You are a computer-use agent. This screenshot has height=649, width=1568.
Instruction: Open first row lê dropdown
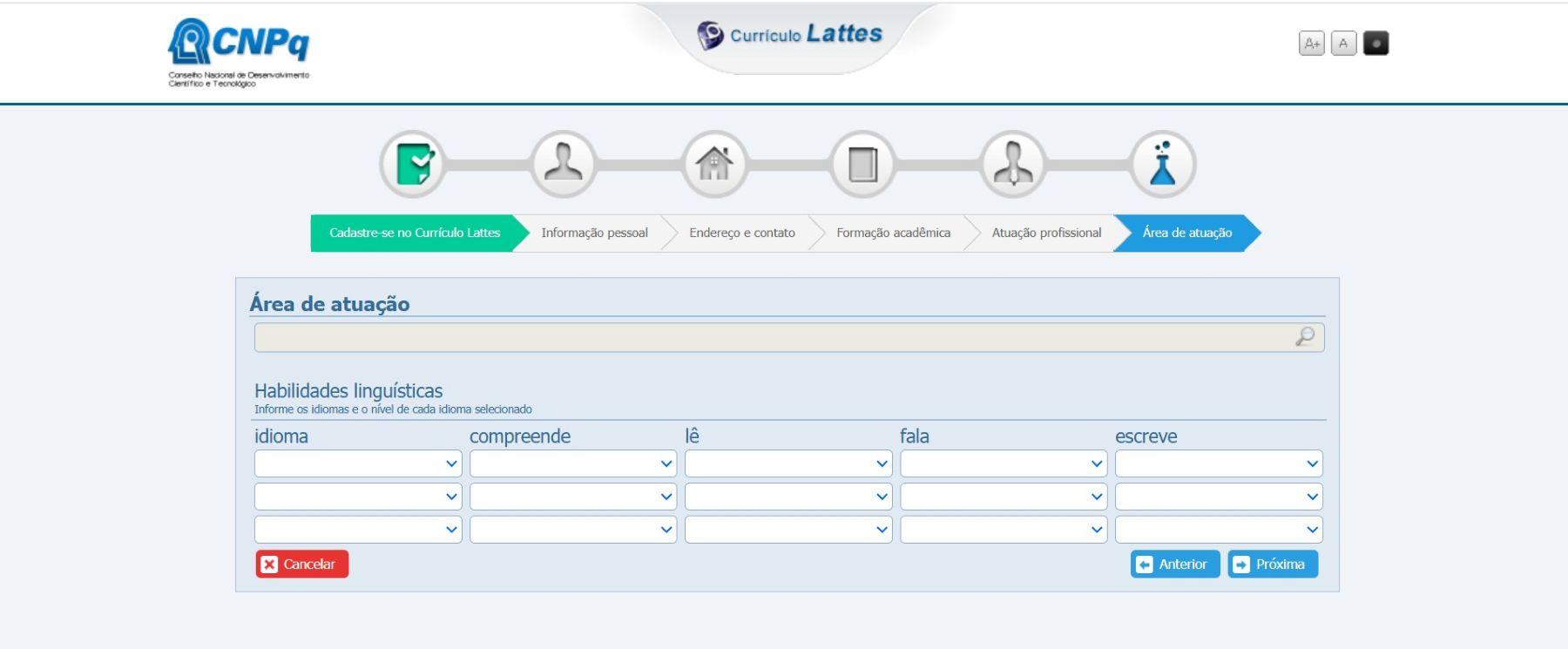pyautogui.click(x=788, y=463)
